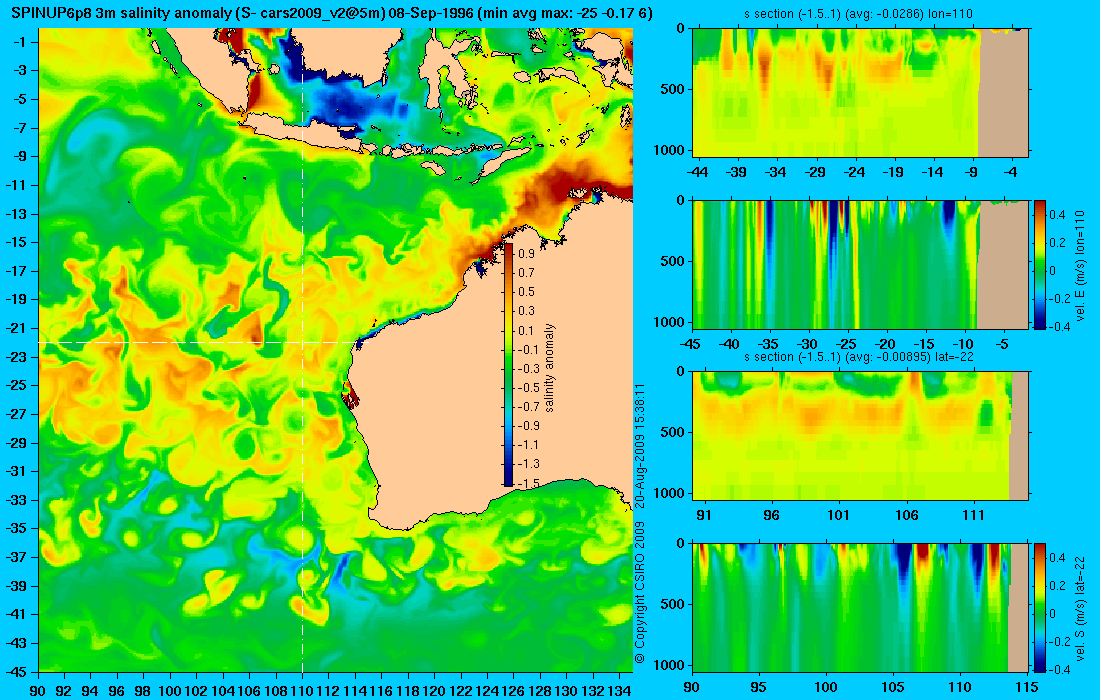Click the -5 label under vel. E panel
Image resolution: width=1100 pixels, height=700 pixels.
point(1002,344)
